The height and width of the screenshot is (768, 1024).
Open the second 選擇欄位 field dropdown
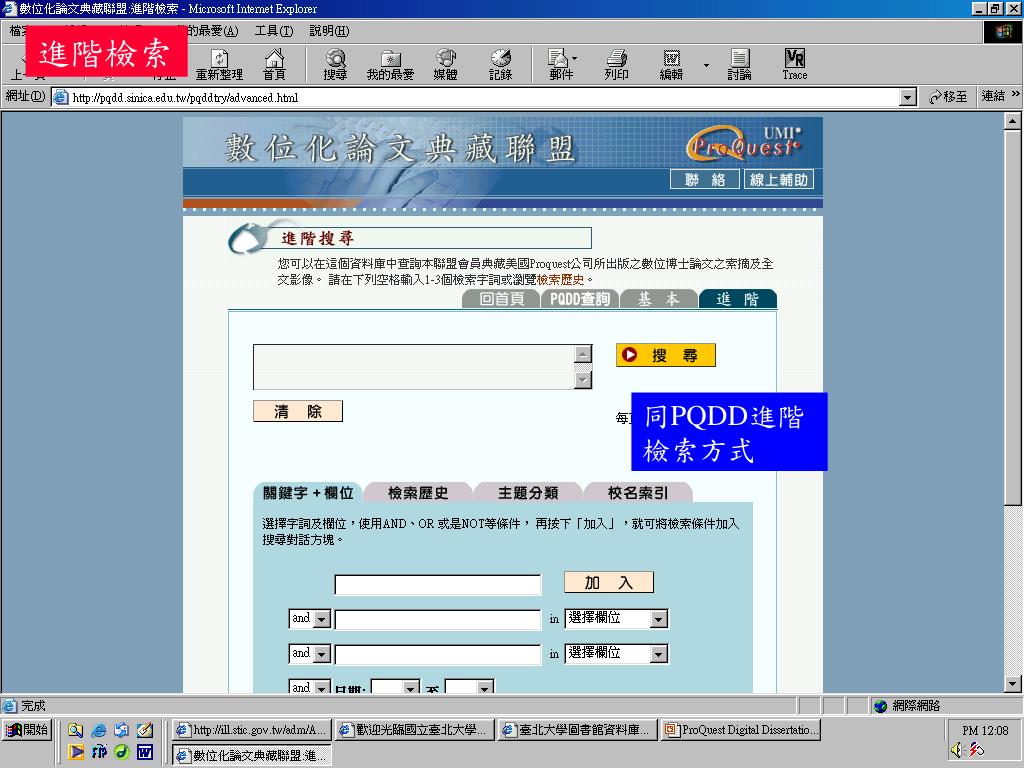pyautogui.click(x=616, y=654)
